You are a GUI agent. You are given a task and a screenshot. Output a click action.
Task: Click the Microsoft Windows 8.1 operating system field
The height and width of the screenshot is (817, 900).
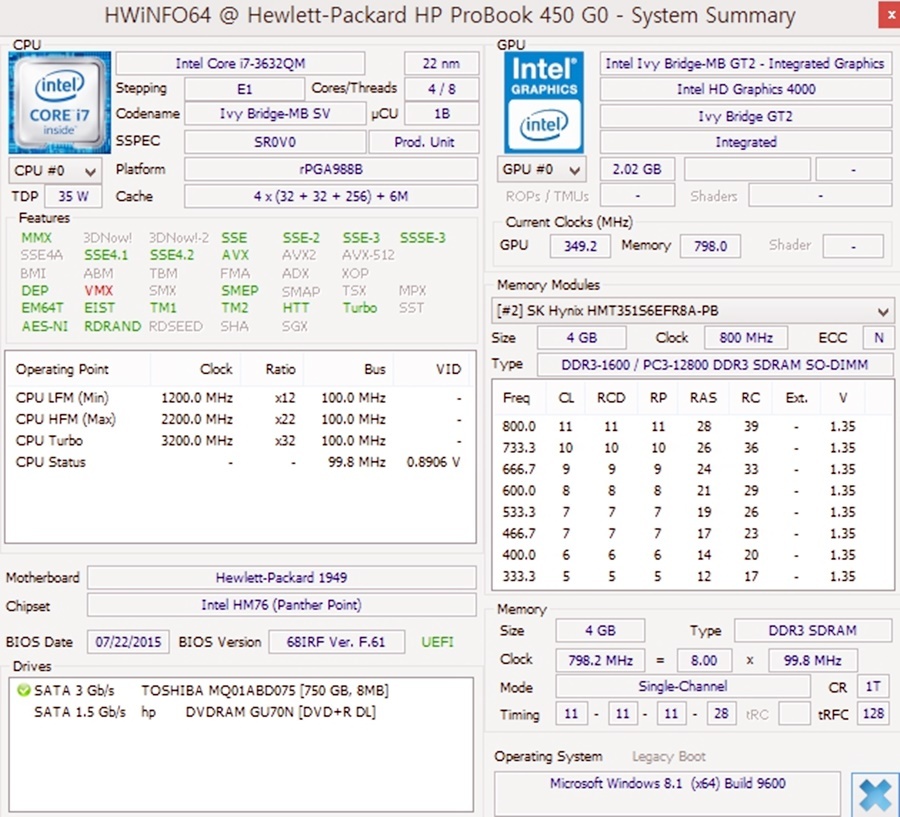[x=667, y=784]
